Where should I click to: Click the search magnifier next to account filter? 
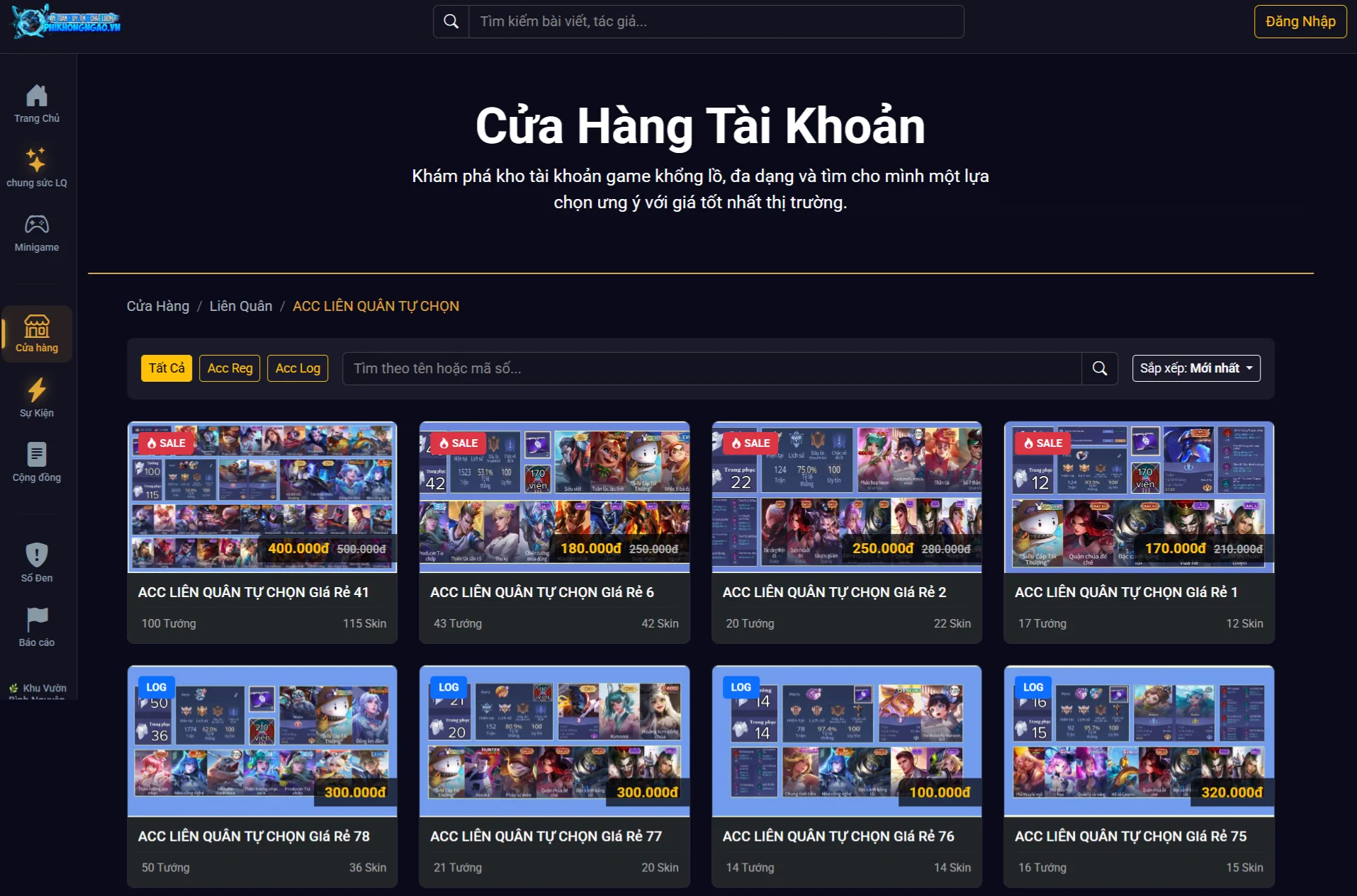coord(1099,368)
